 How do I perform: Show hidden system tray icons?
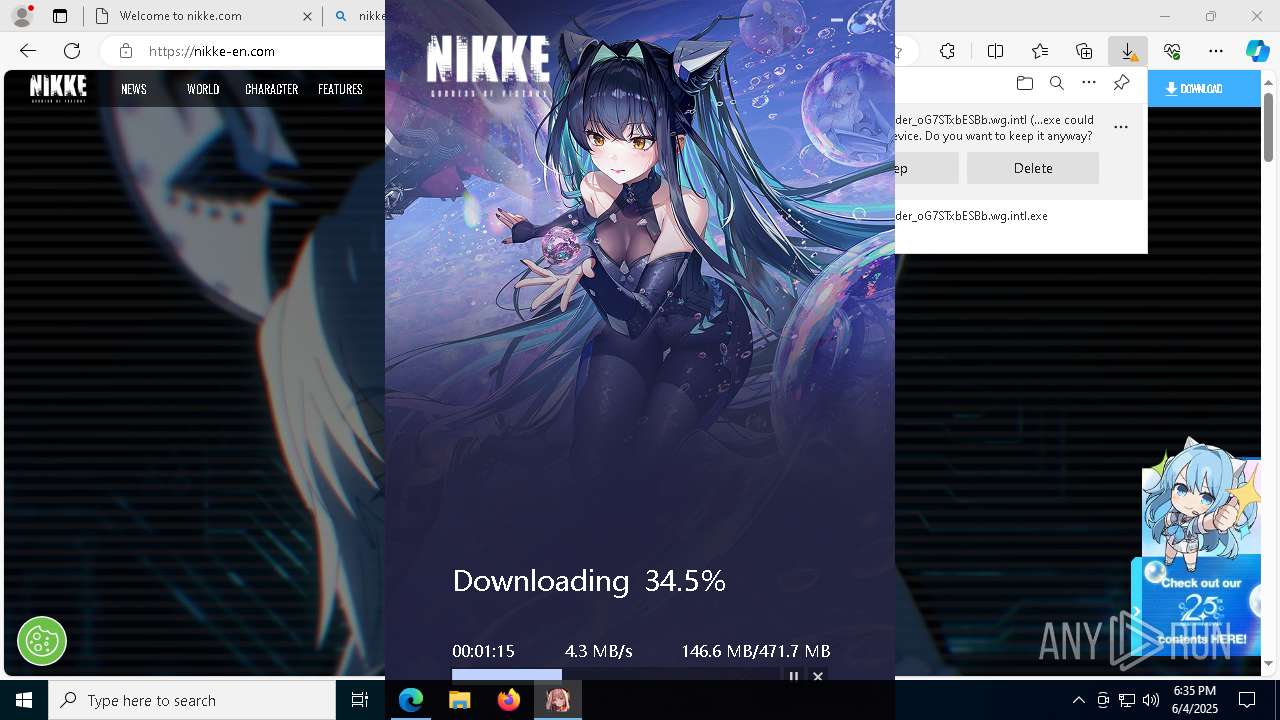click(1078, 700)
